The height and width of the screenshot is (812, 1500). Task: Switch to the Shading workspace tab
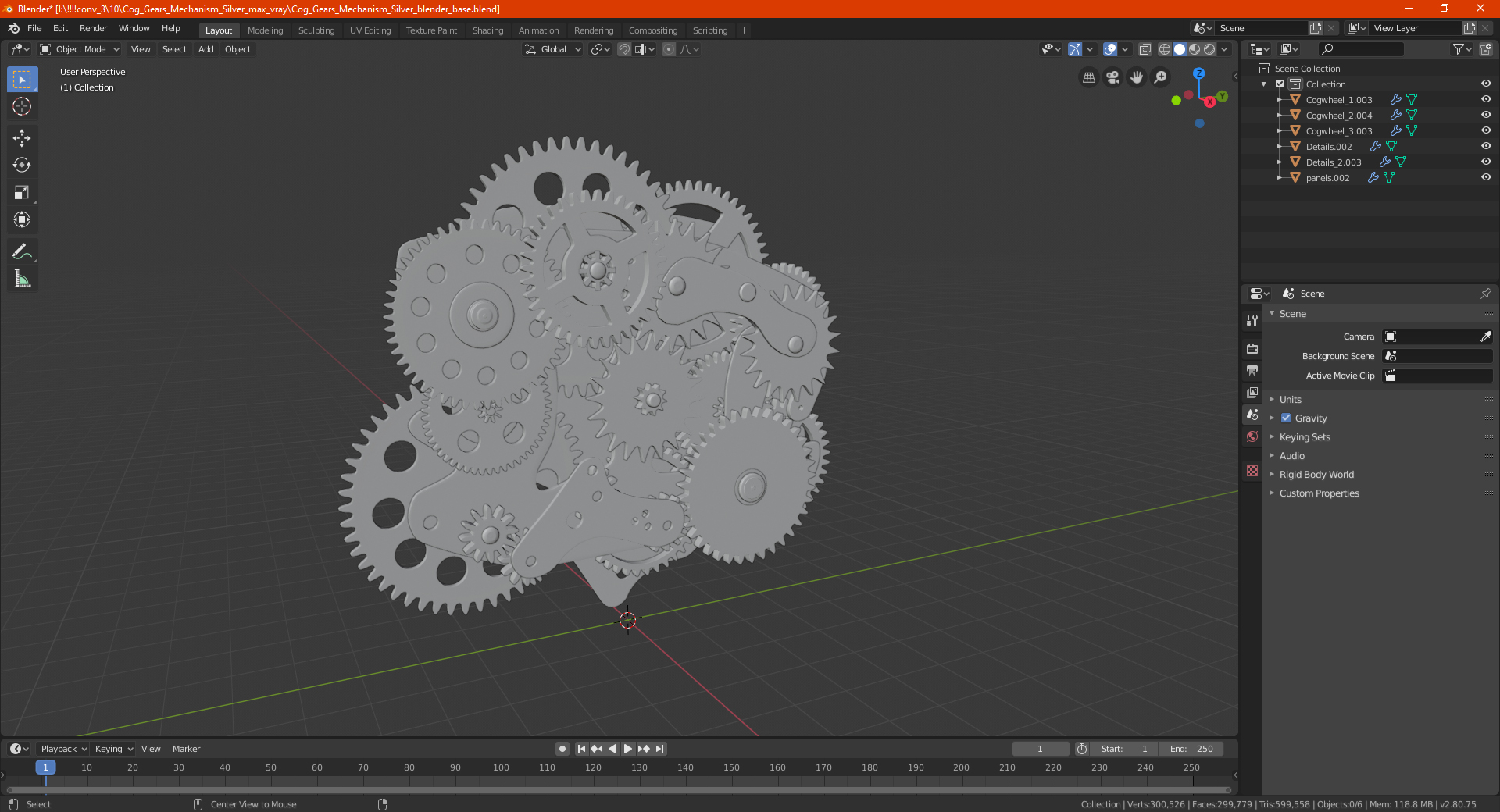487,30
